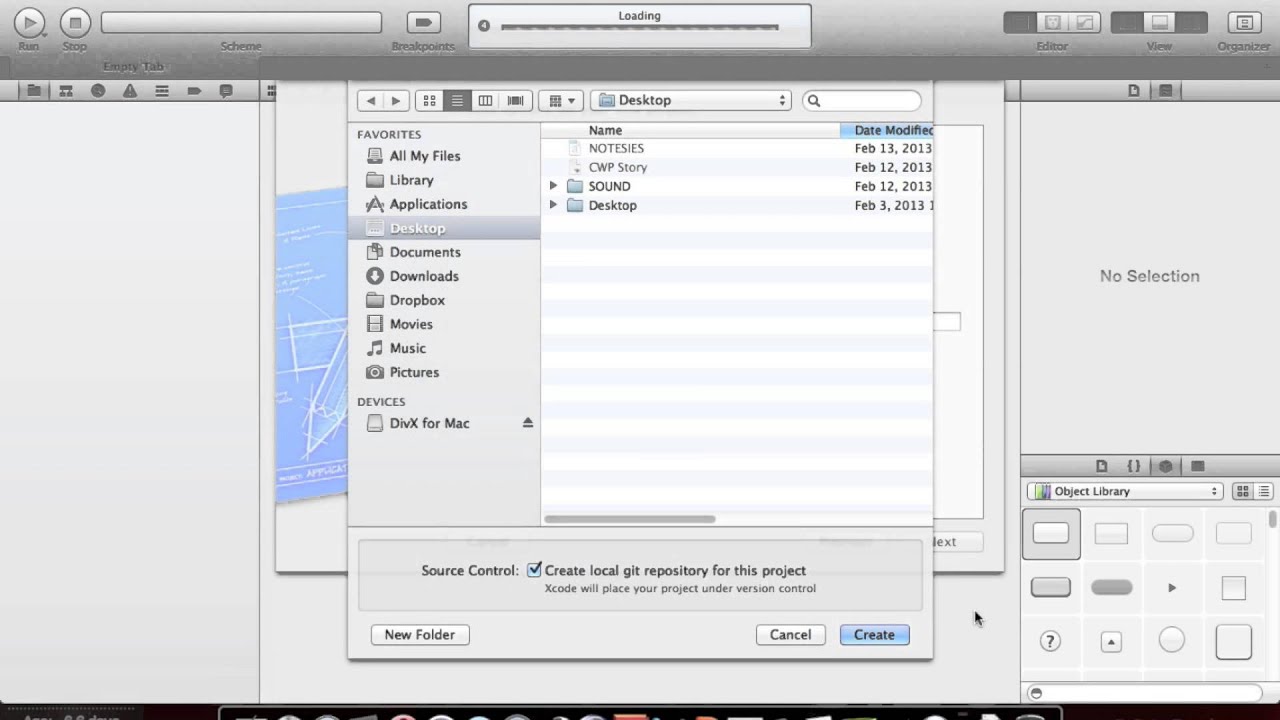Viewport: 1280px width, 720px height.
Task: Expand the SOUND folder disclosure triangle
Action: (x=553, y=186)
